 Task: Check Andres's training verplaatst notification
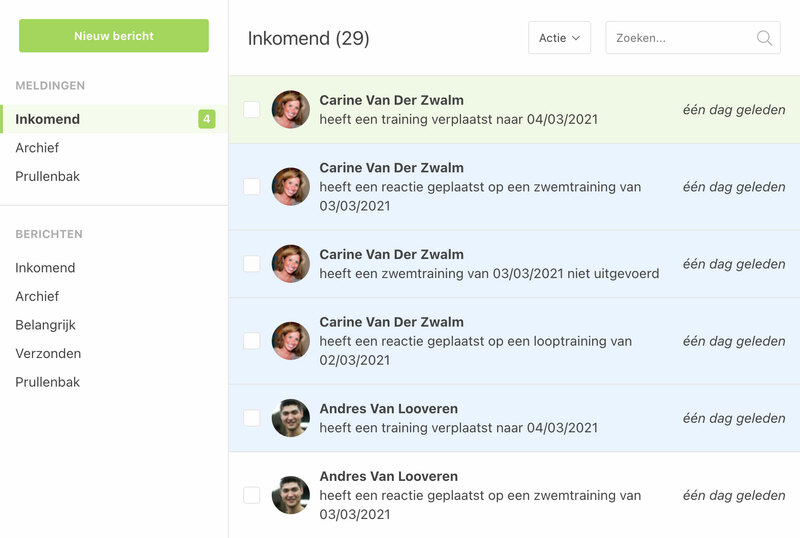click(252, 418)
